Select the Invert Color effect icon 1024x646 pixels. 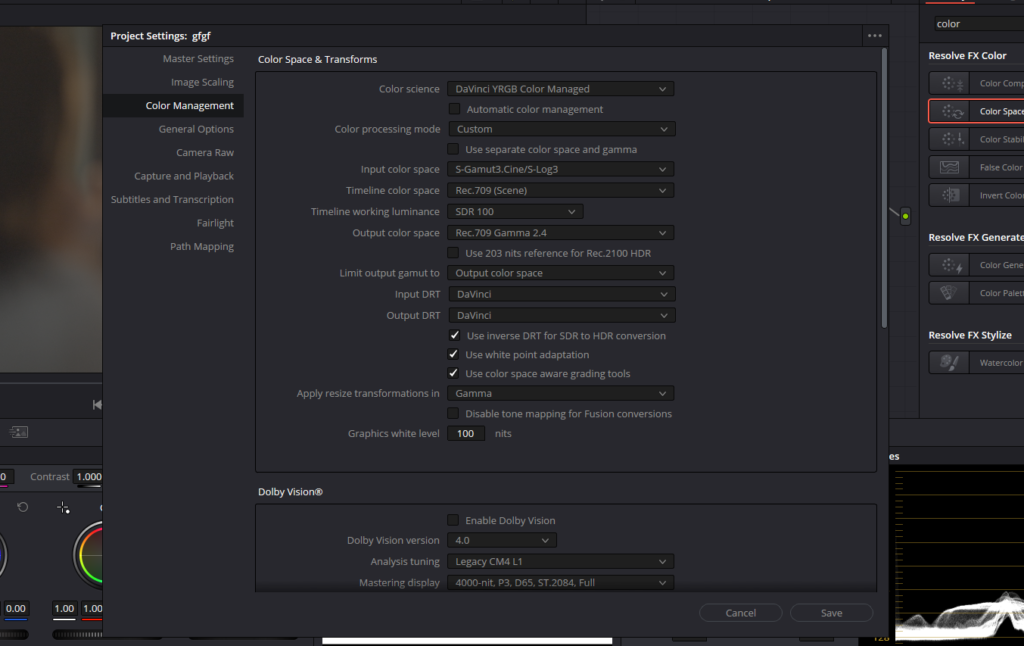[950, 195]
